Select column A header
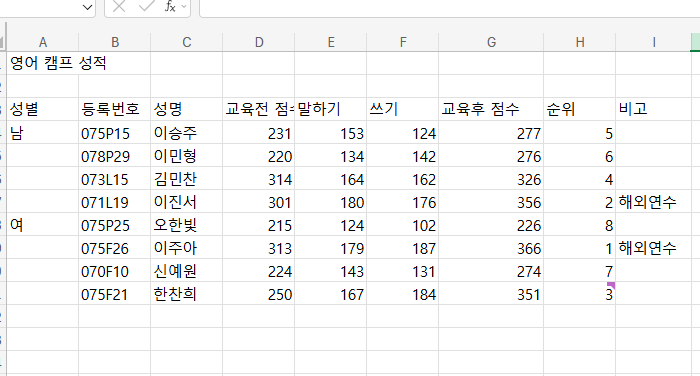This screenshot has width=700, height=376. pyautogui.click(x=43, y=42)
